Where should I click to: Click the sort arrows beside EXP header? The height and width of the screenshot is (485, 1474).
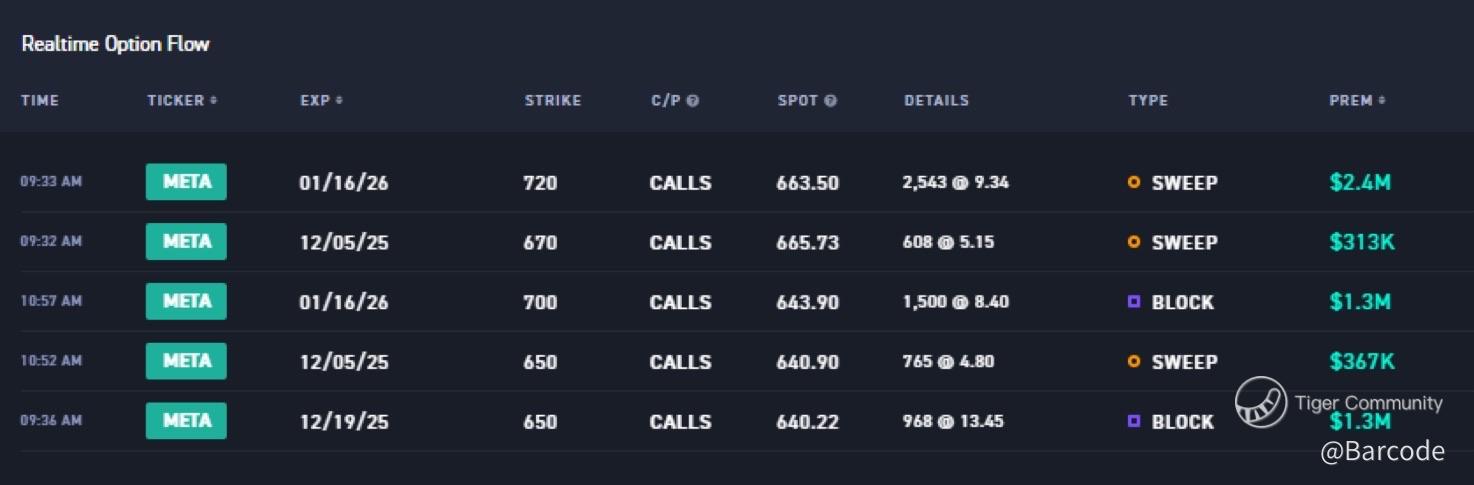(x=339, y=101)
